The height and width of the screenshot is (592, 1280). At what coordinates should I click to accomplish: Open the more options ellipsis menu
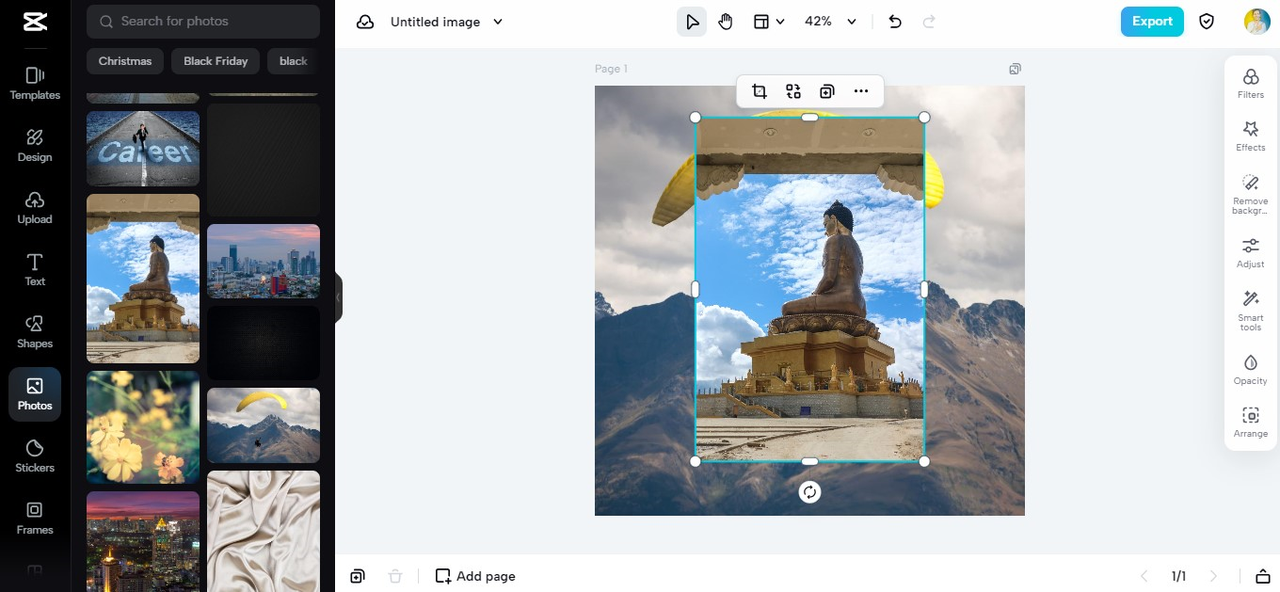(861, 91)
